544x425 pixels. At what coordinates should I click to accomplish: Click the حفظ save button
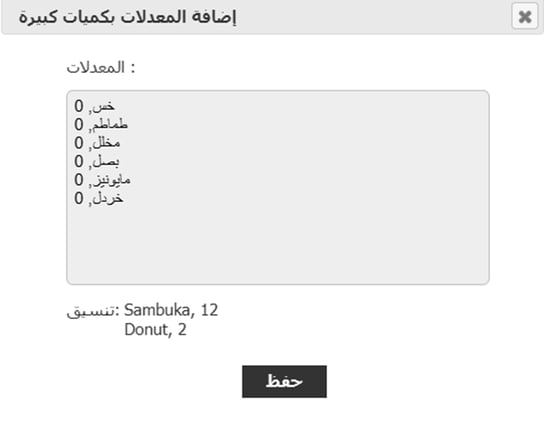284,381
